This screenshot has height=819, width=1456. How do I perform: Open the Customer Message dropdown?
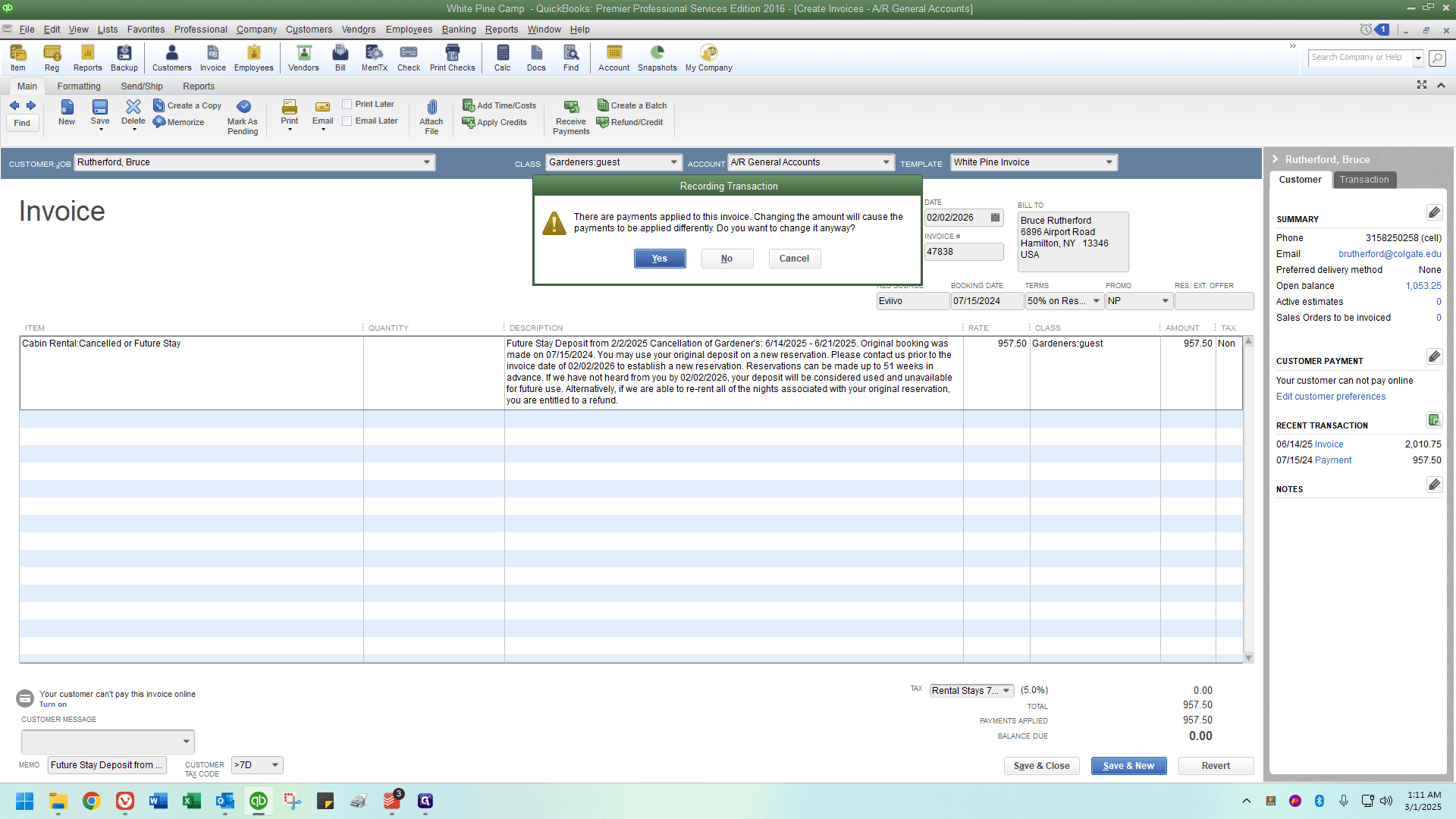coord(187,742)
